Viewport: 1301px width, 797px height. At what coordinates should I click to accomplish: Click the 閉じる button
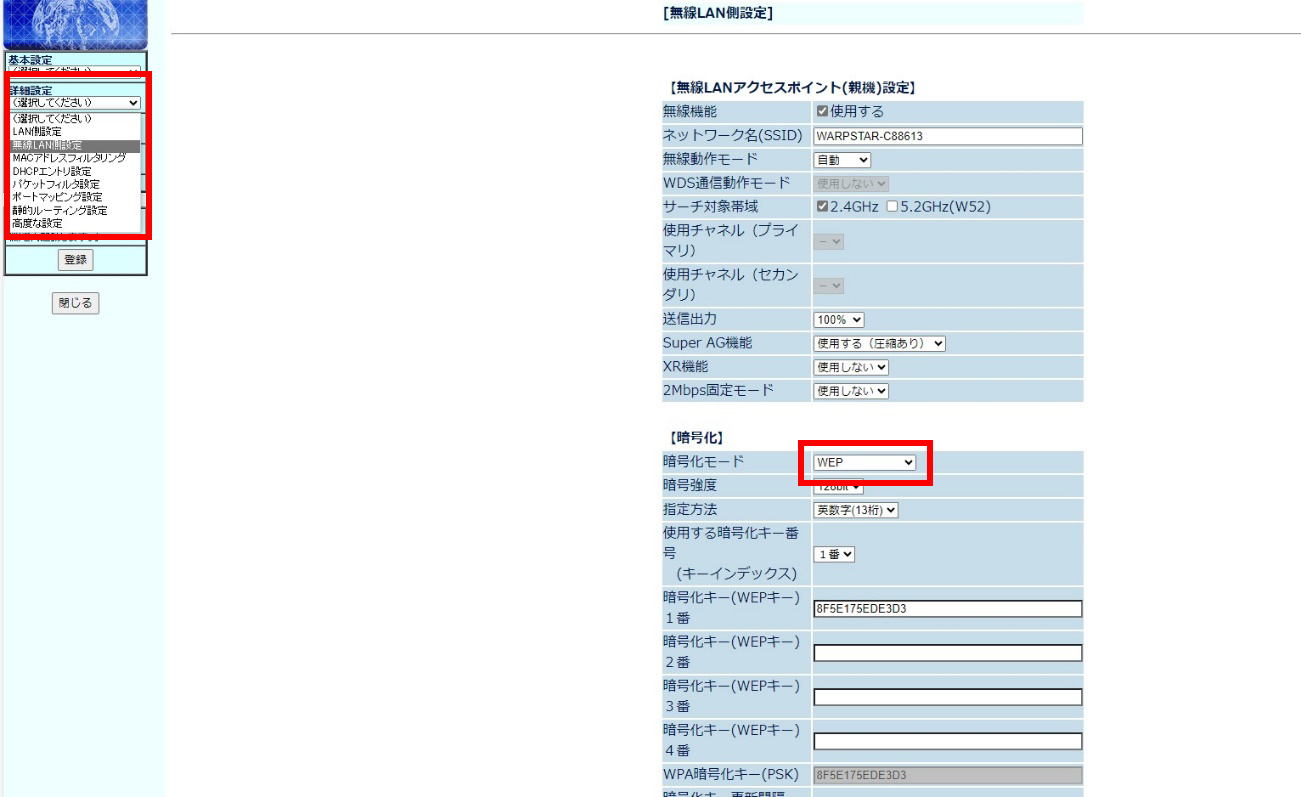[x=76, y=304]
